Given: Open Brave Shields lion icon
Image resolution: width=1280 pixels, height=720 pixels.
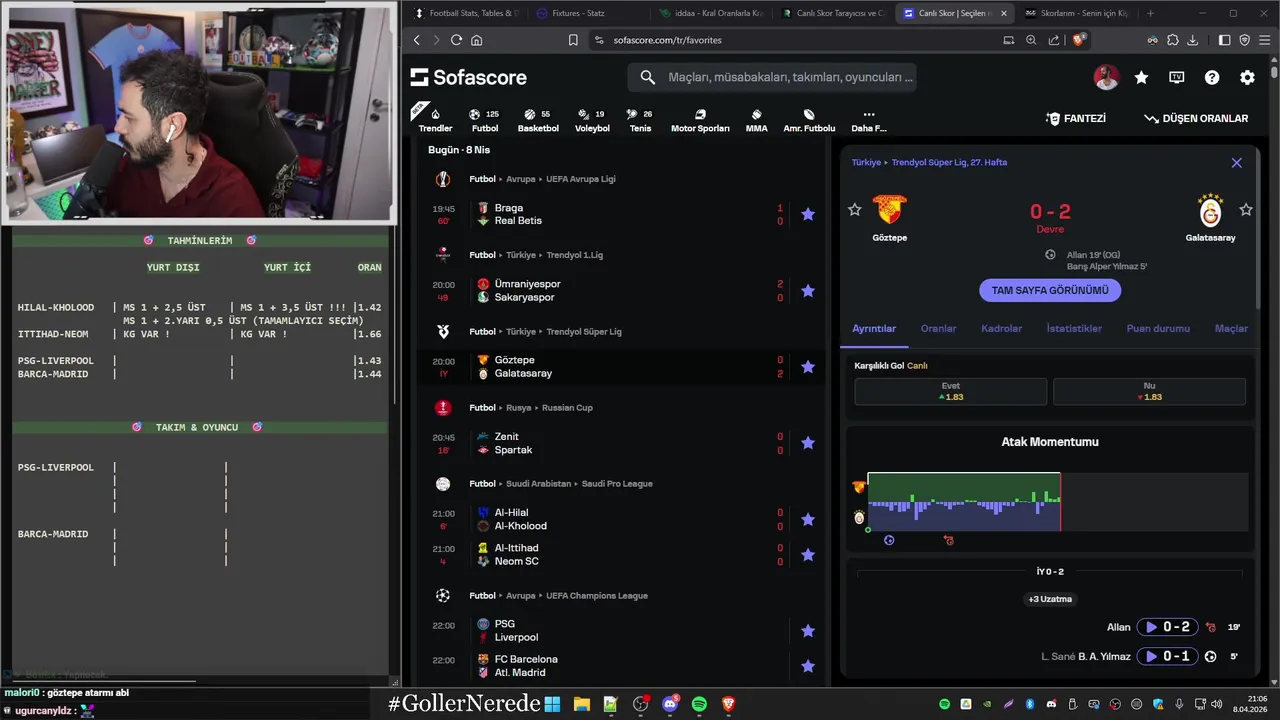Looking at the screenshot, I should coord(1079,40).
